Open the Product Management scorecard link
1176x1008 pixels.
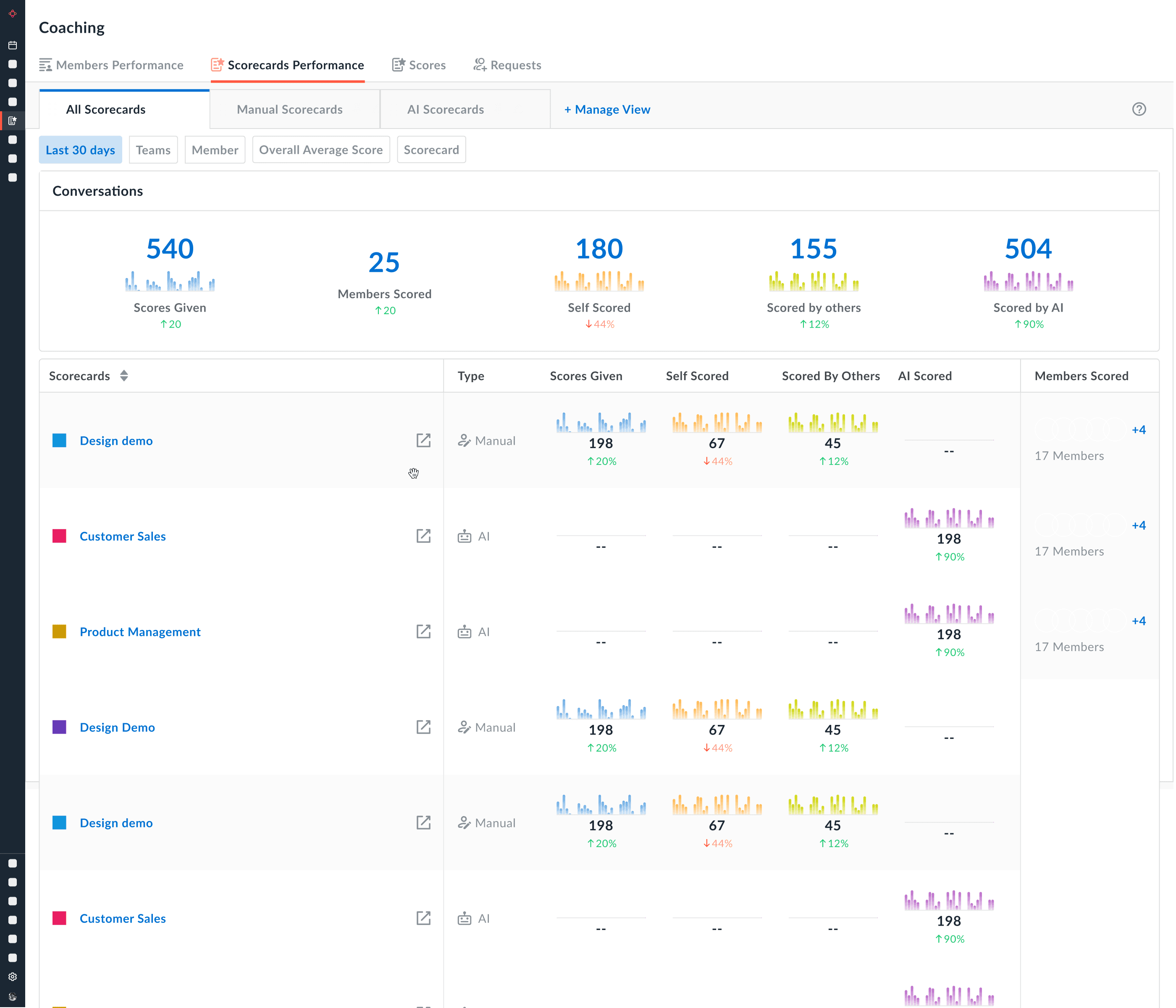pyautogui.click(x=140, y=632)
